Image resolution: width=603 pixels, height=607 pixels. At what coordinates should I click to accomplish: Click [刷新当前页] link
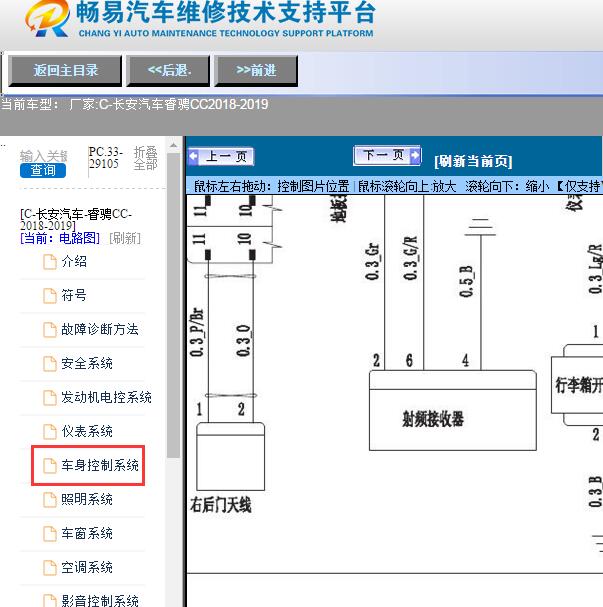[x=473, y=161]
